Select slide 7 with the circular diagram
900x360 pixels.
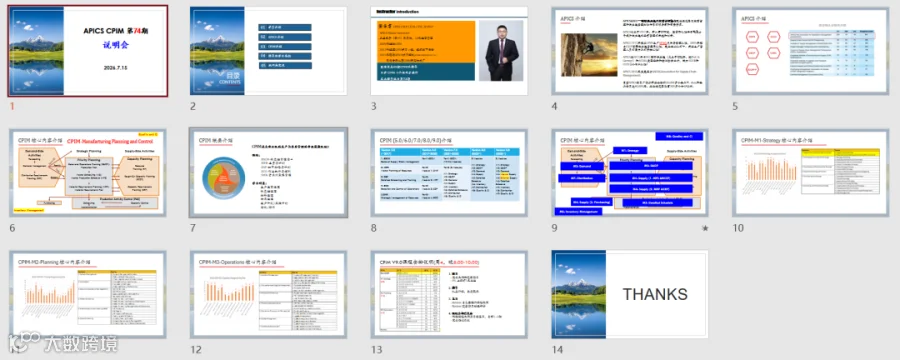pyautogui.click(x=268, y=172)
